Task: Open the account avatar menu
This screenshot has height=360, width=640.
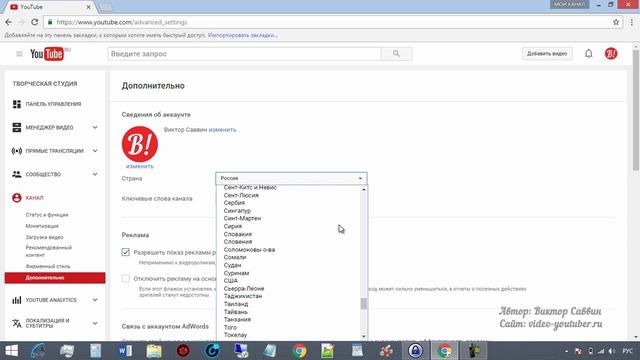Action: coord(611,53)
